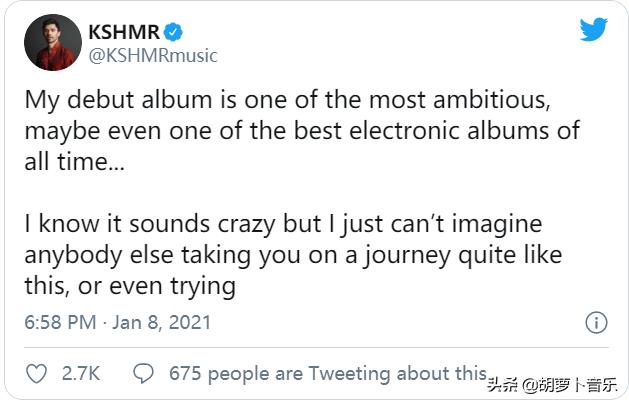Click the "this, or even trying" line
Viewport: 629px width, 404px height.
130,287
